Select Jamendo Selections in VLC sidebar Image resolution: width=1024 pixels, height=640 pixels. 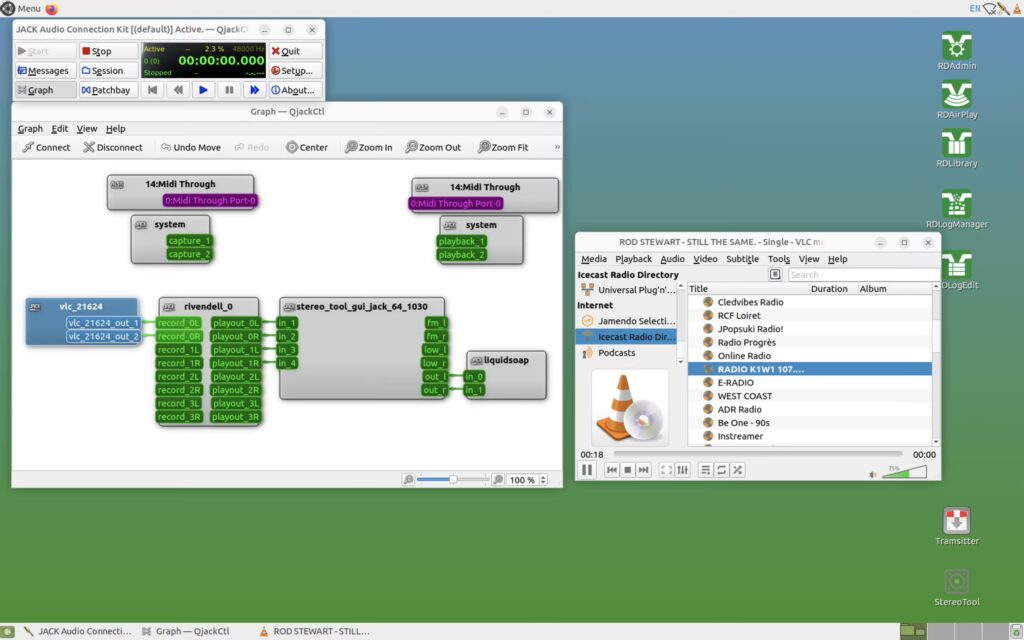627,321
